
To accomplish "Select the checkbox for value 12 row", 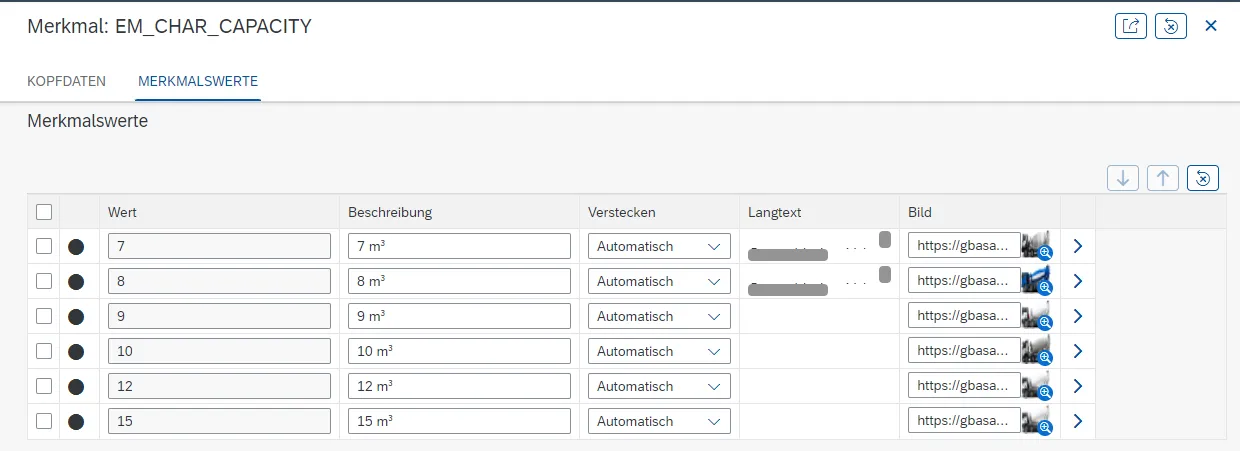I will click(x=44, y=387).
